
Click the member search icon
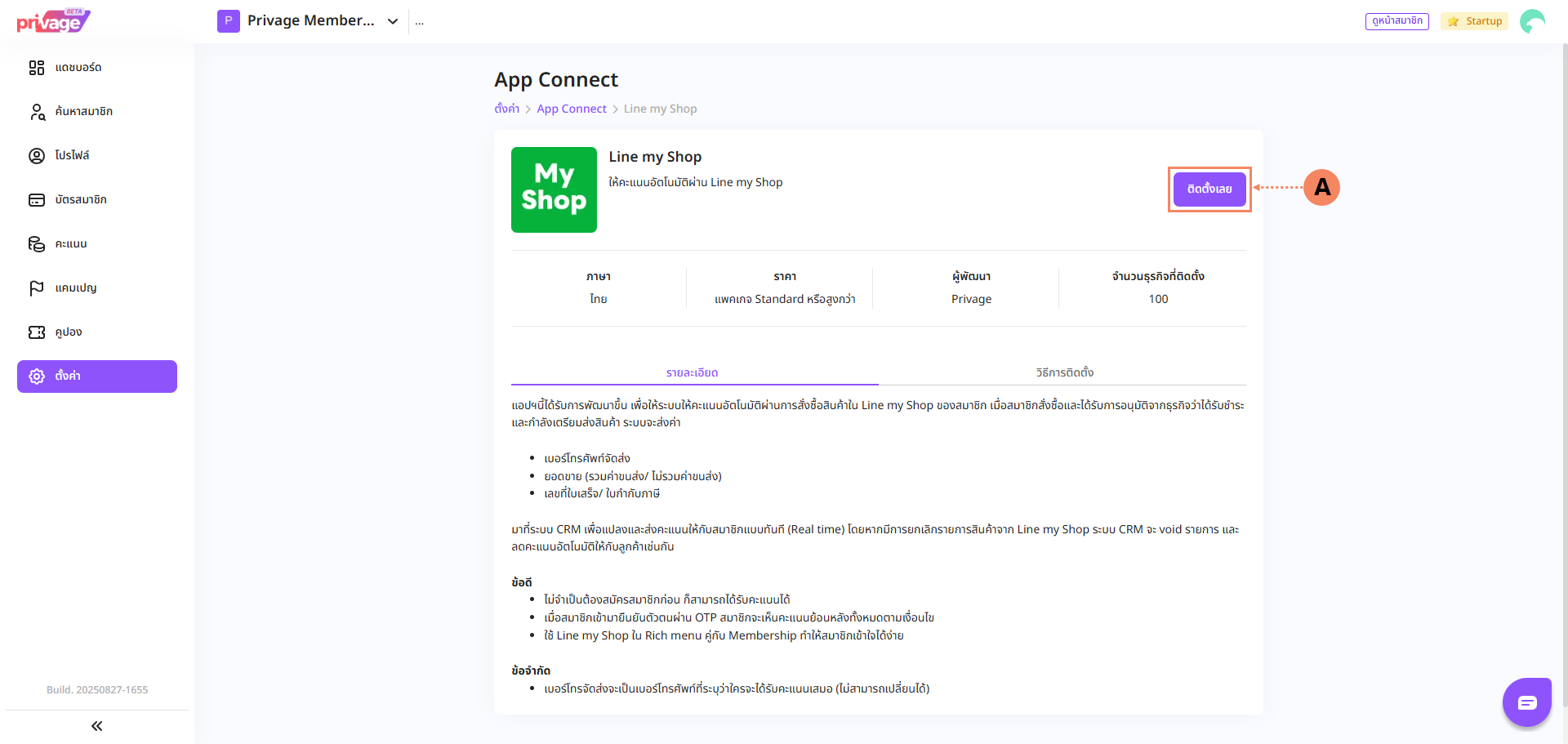[37, 112]
